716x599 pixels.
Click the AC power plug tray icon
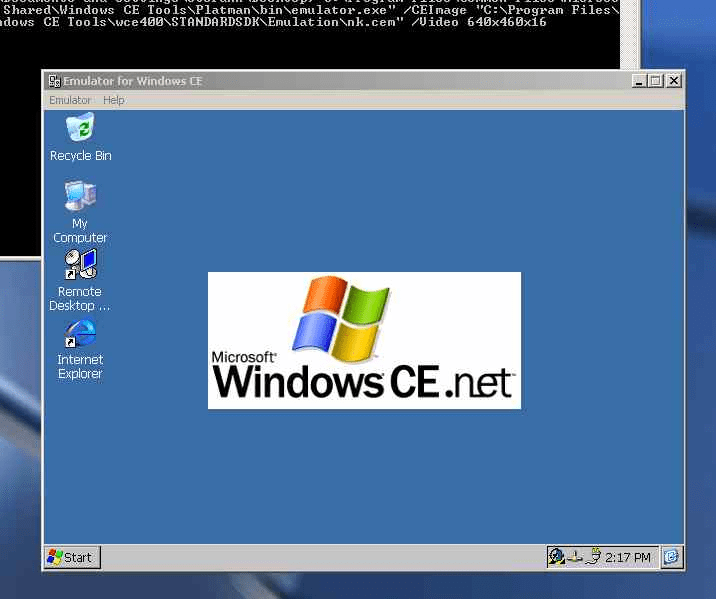[x=594, y=557]
